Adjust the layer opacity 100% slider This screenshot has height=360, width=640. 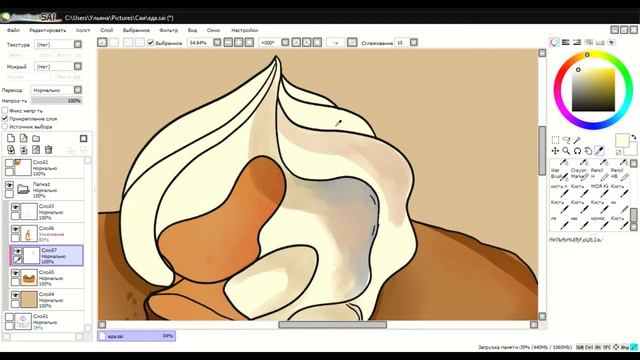[57, 100]
